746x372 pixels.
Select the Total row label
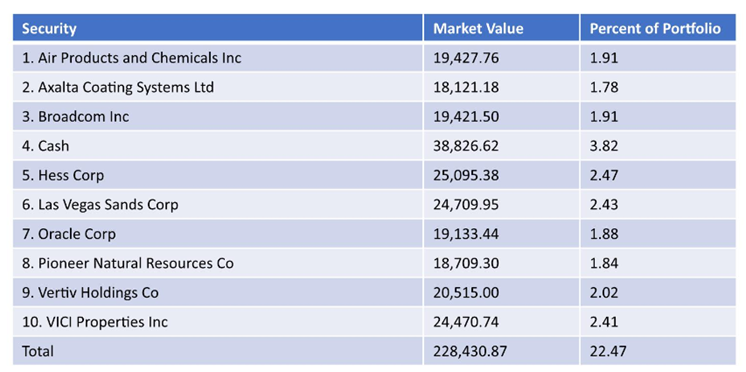click(218, 351)
